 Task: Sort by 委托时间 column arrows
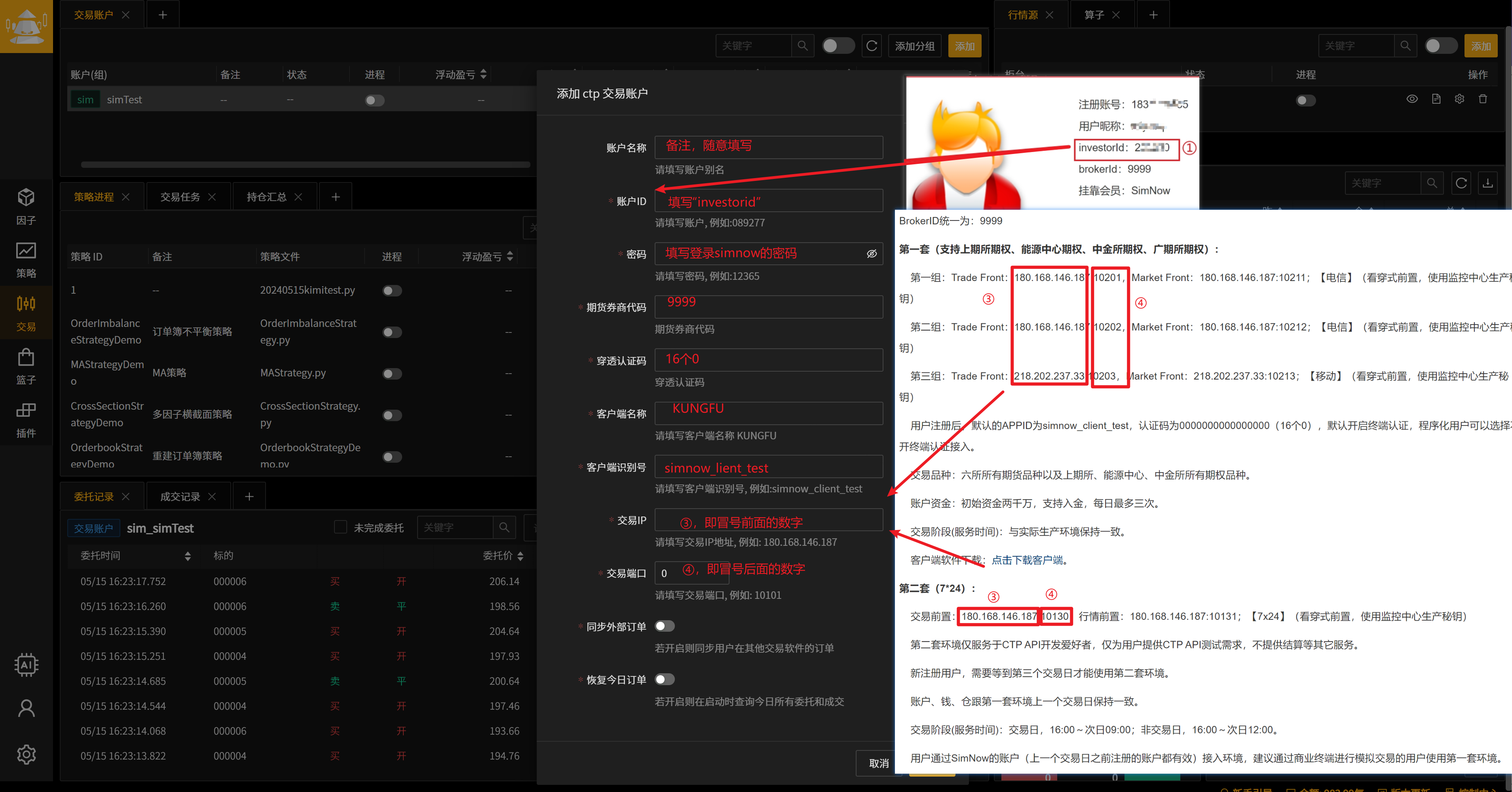[x=187, y=556]
